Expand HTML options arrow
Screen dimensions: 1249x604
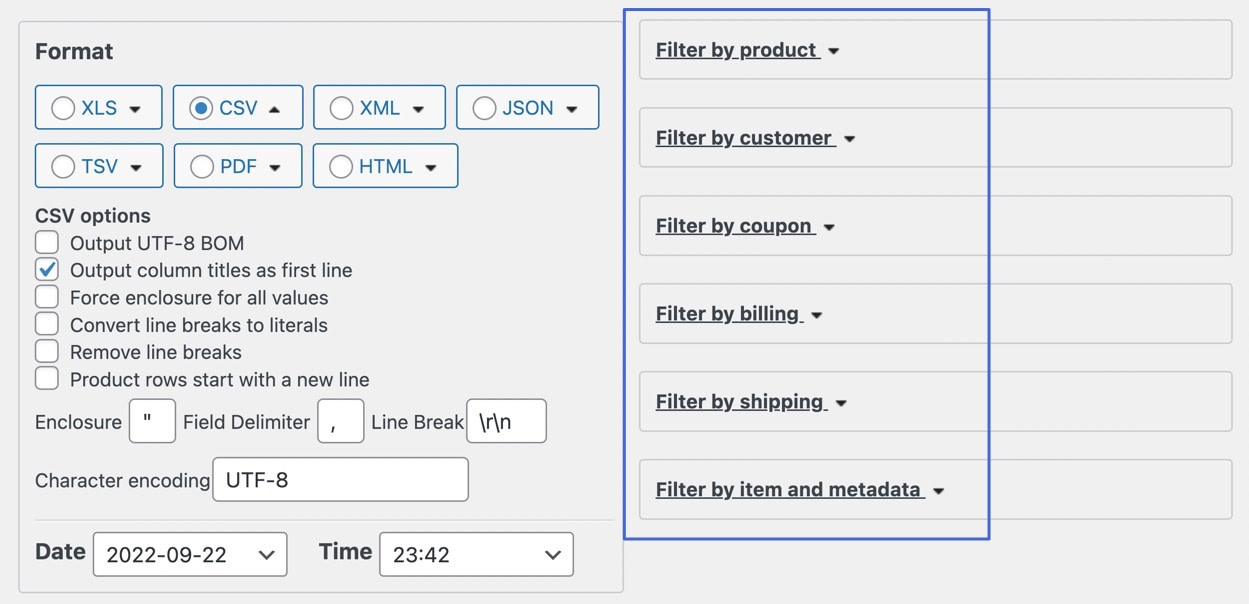(x=431, y=168)
